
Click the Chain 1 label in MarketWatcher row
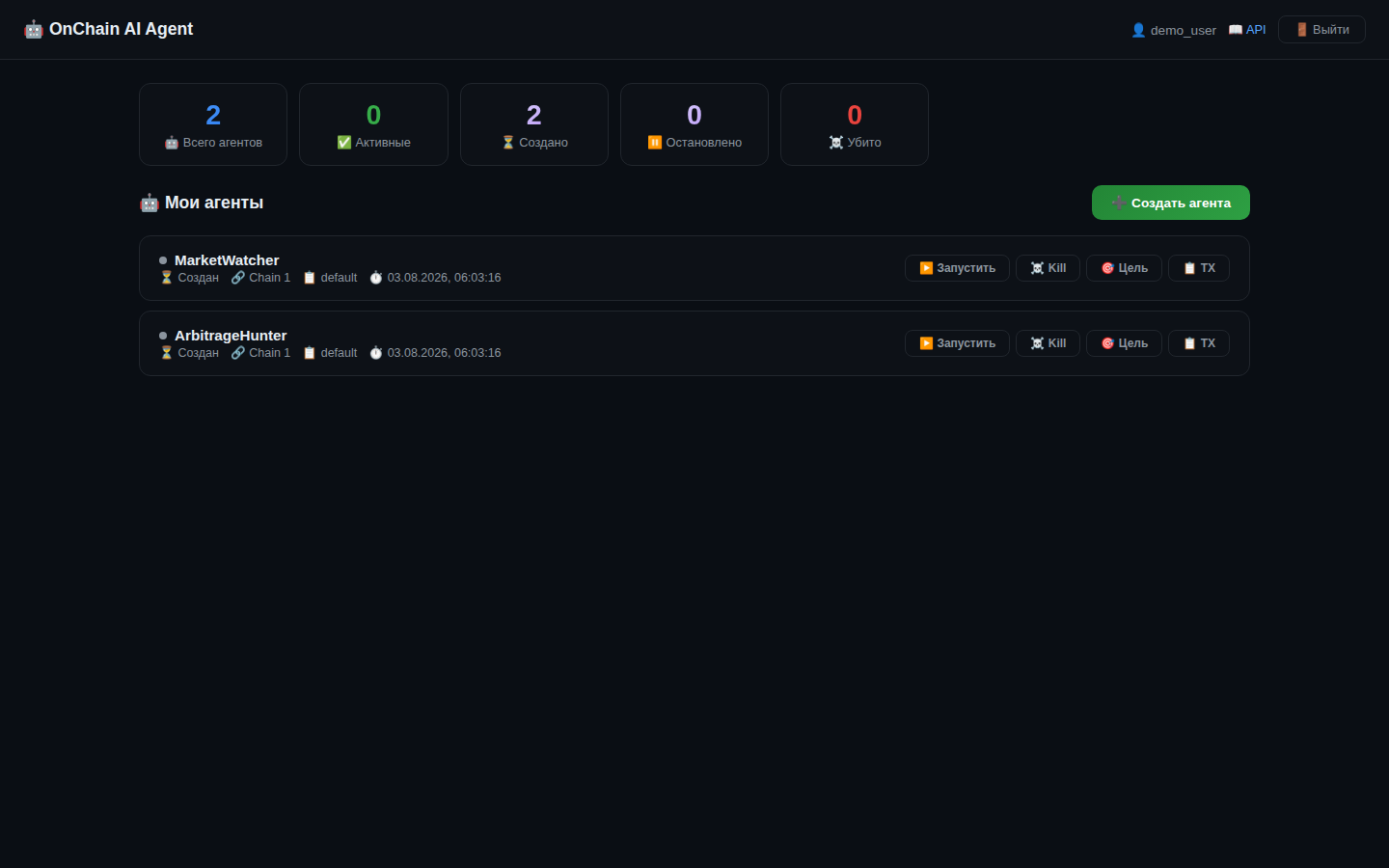tap(270, 278)
